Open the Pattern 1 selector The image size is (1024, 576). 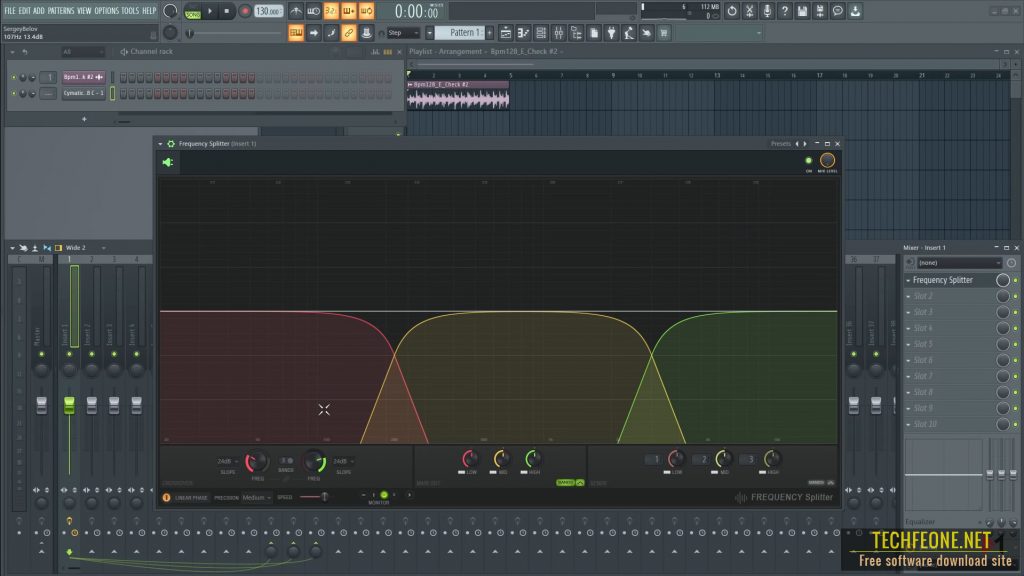tap(462, 33)
